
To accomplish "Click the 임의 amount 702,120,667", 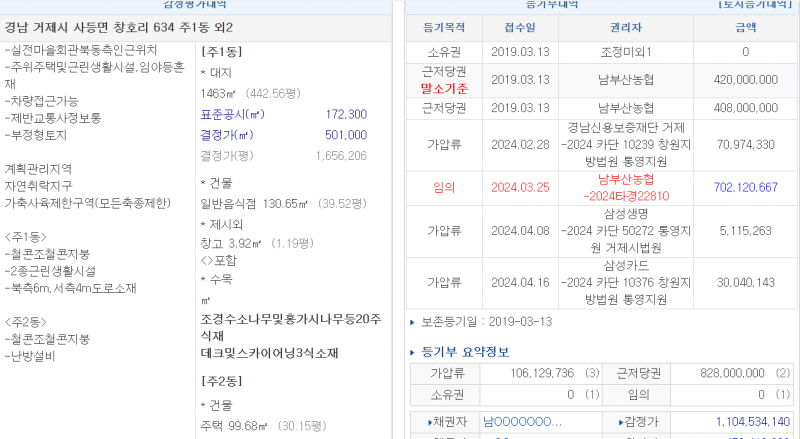I will [746, 187].
